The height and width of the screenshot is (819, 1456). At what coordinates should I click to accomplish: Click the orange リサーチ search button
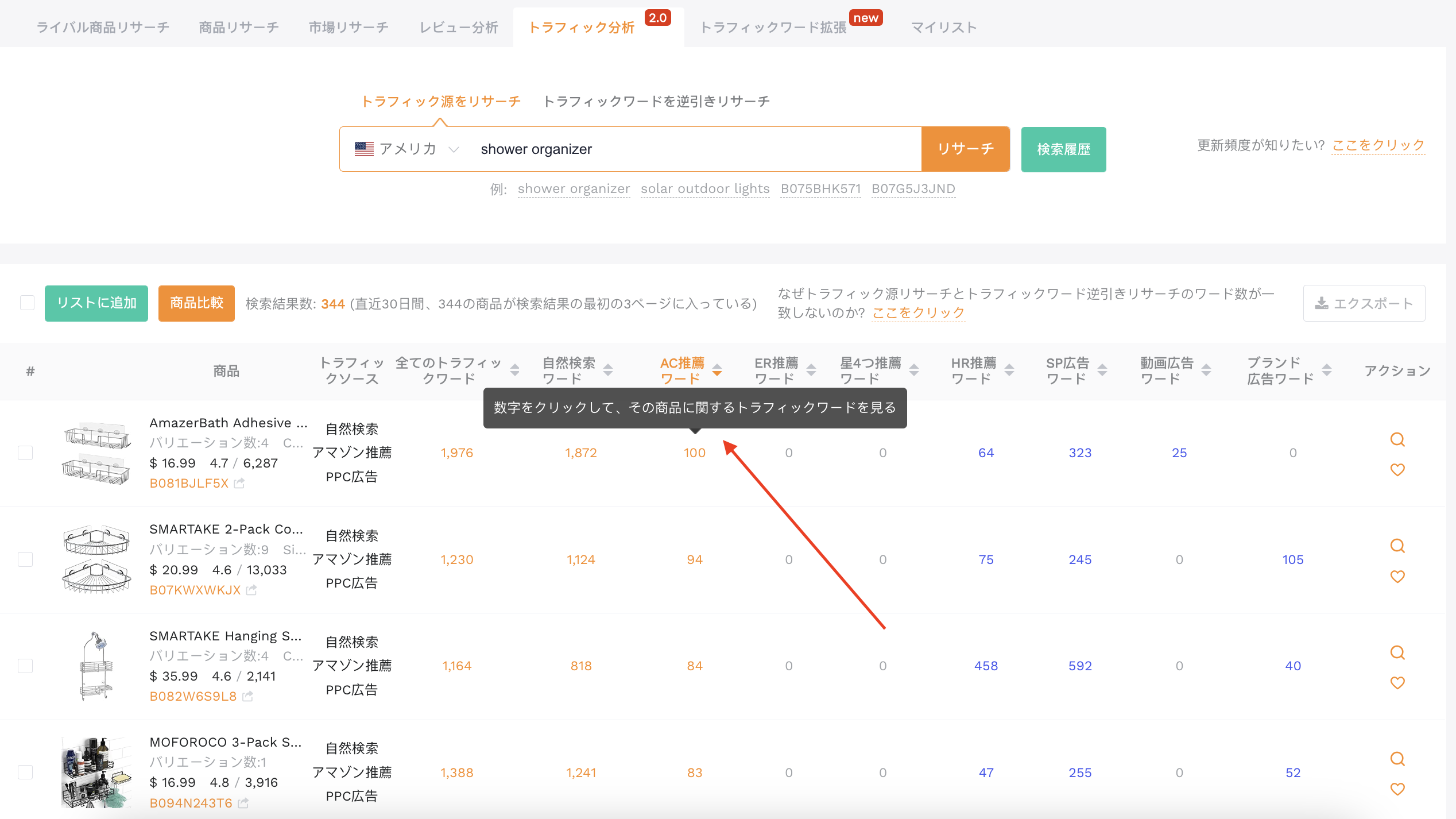click(966, 149)
